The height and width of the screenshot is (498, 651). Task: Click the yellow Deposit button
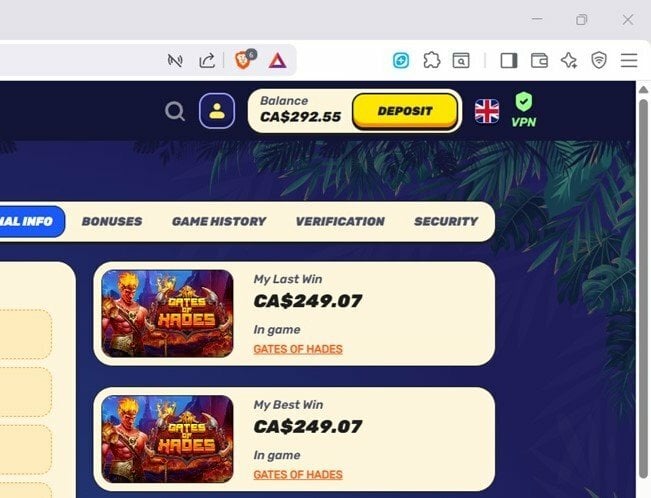tap(405, 111)
